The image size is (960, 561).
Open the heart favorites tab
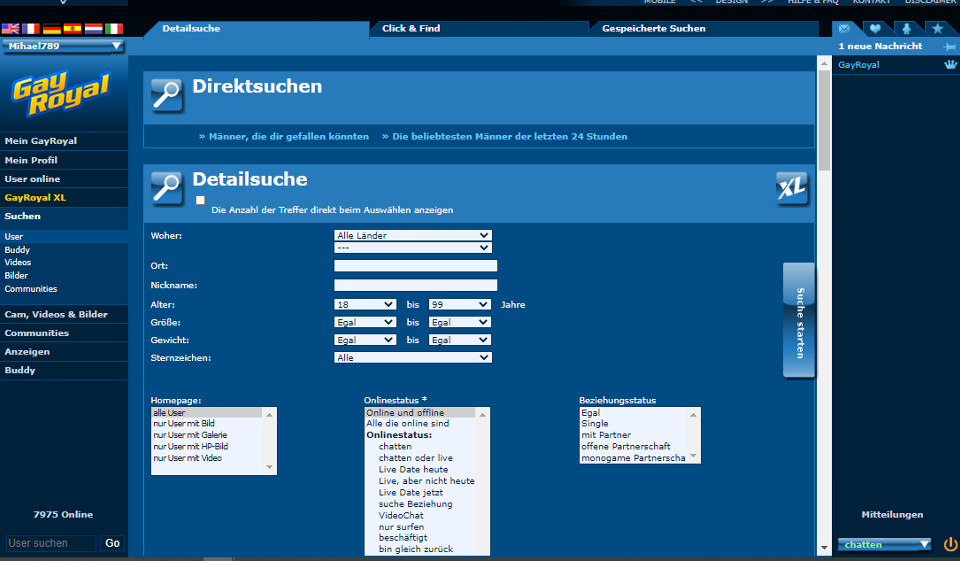875,29
